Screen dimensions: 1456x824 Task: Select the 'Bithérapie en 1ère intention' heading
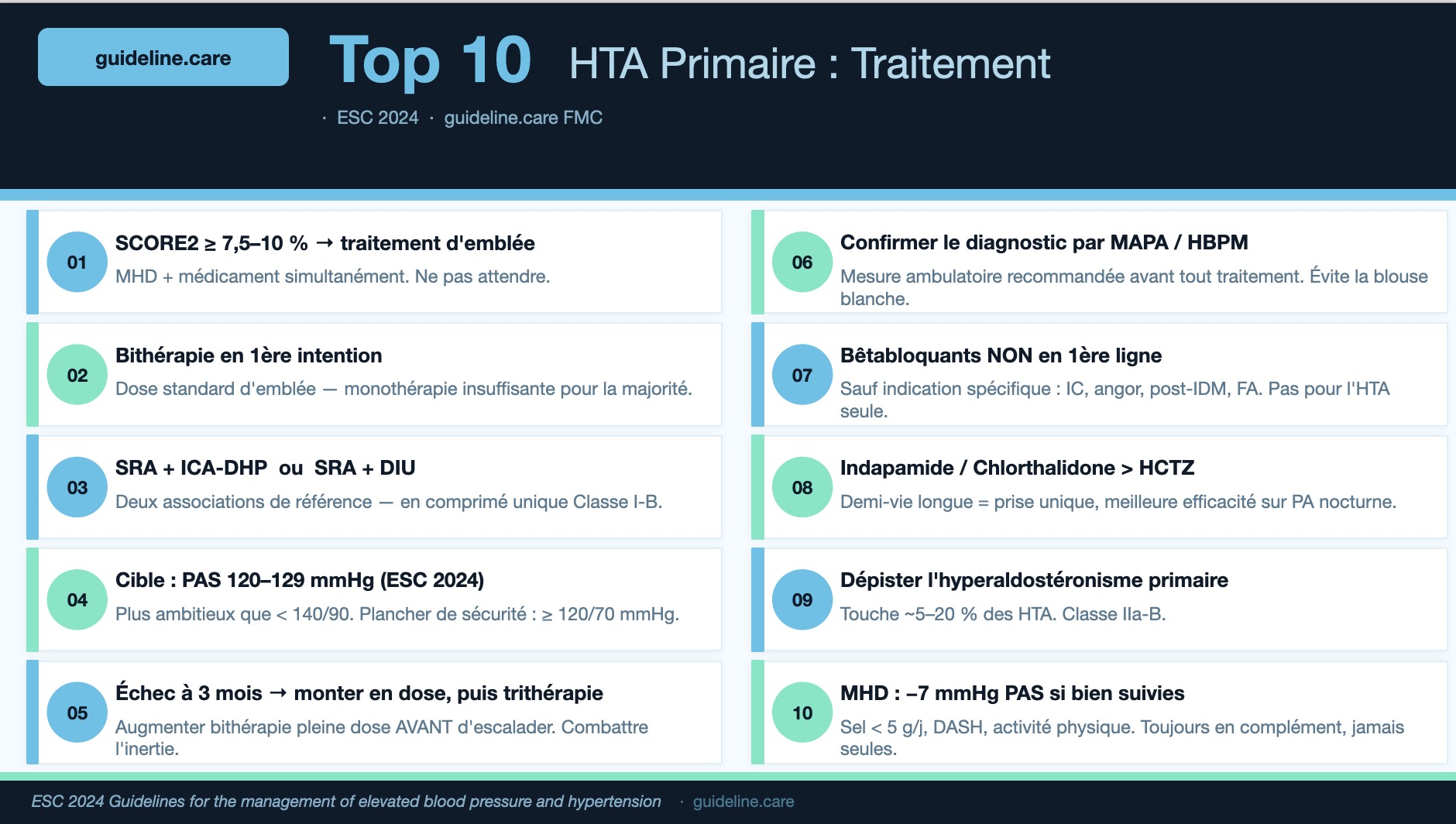[x=249, y=355]
